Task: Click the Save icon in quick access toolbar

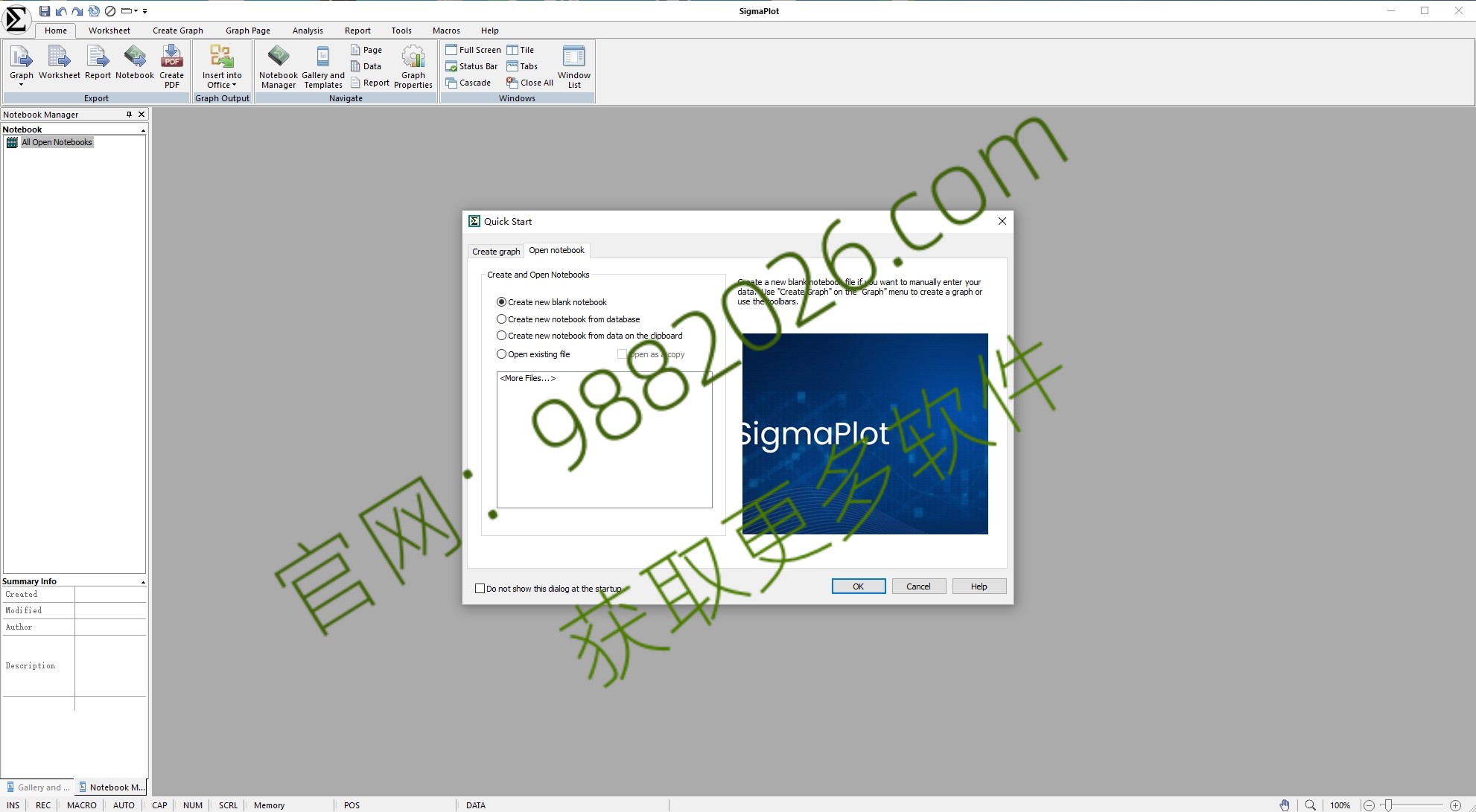Action: (45, 11)
